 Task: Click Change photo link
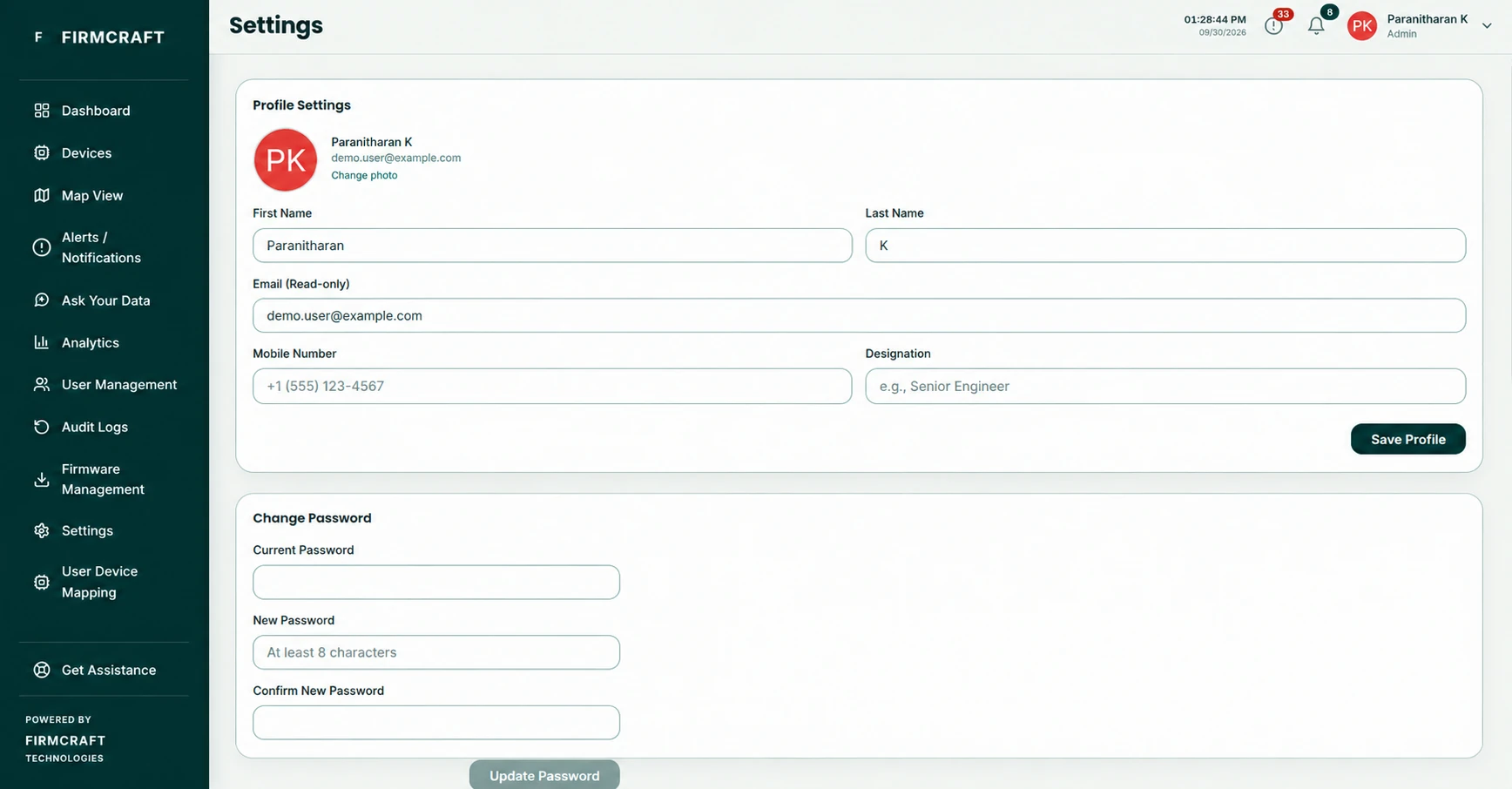pyautogui.click(x=364, y=175)
